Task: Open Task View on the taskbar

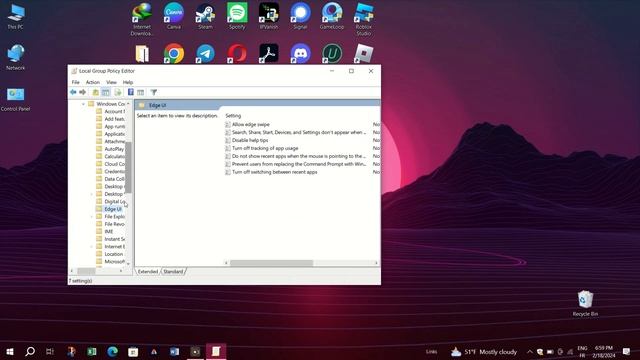Action: (50, 351)
